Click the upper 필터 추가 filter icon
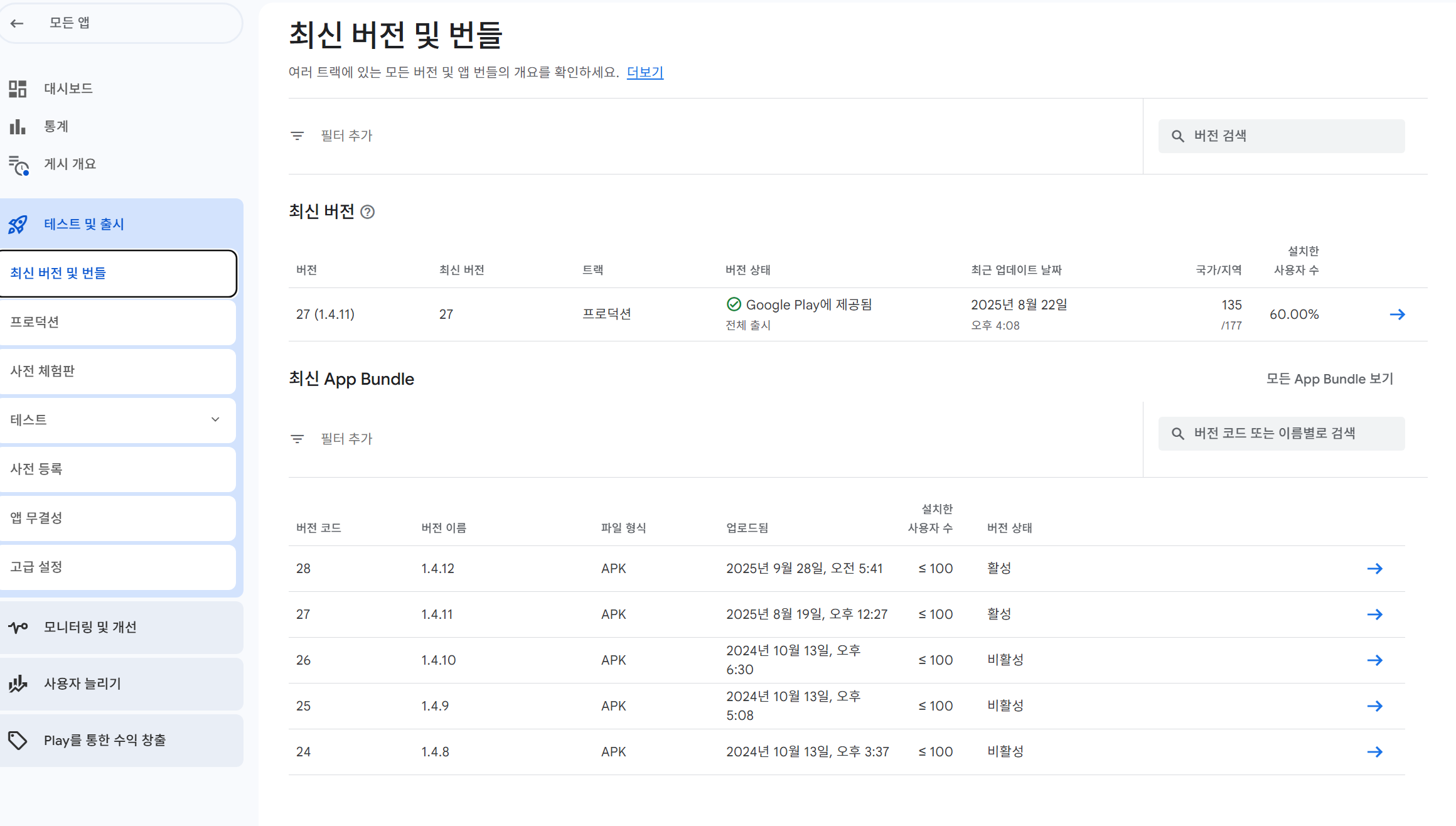 (x=297, y=136)
